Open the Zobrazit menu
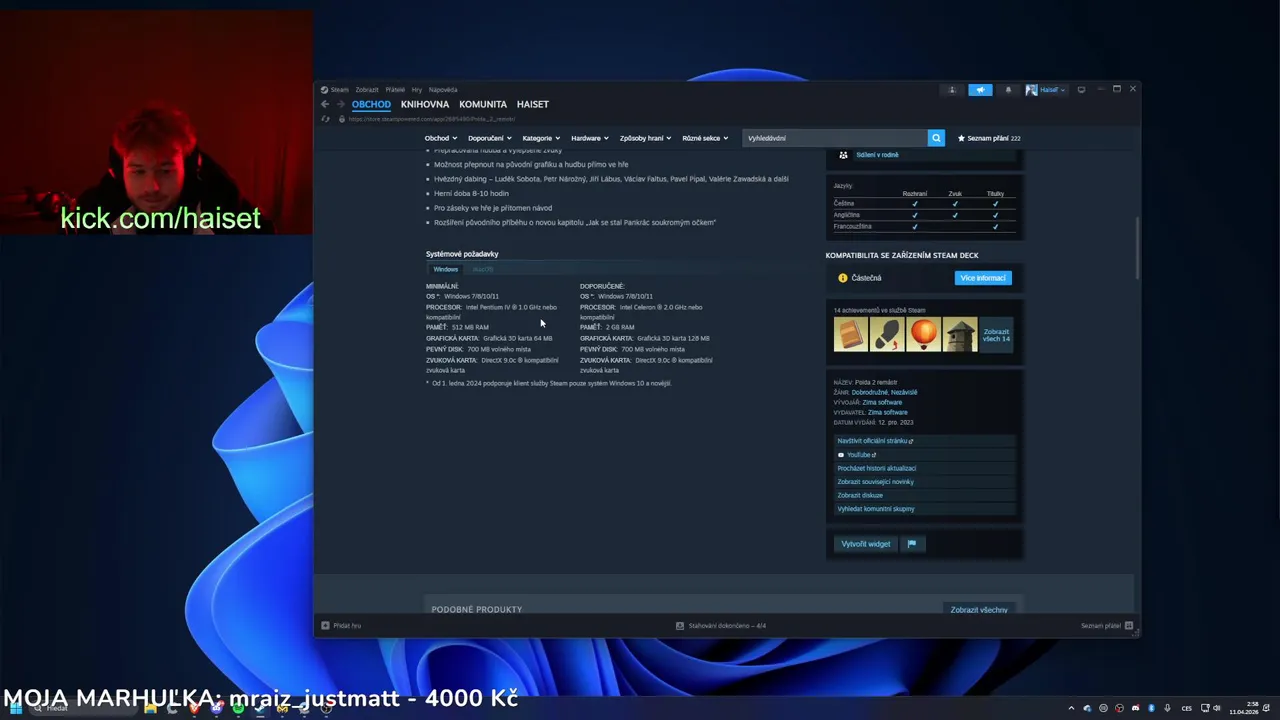 click(367, 90)
